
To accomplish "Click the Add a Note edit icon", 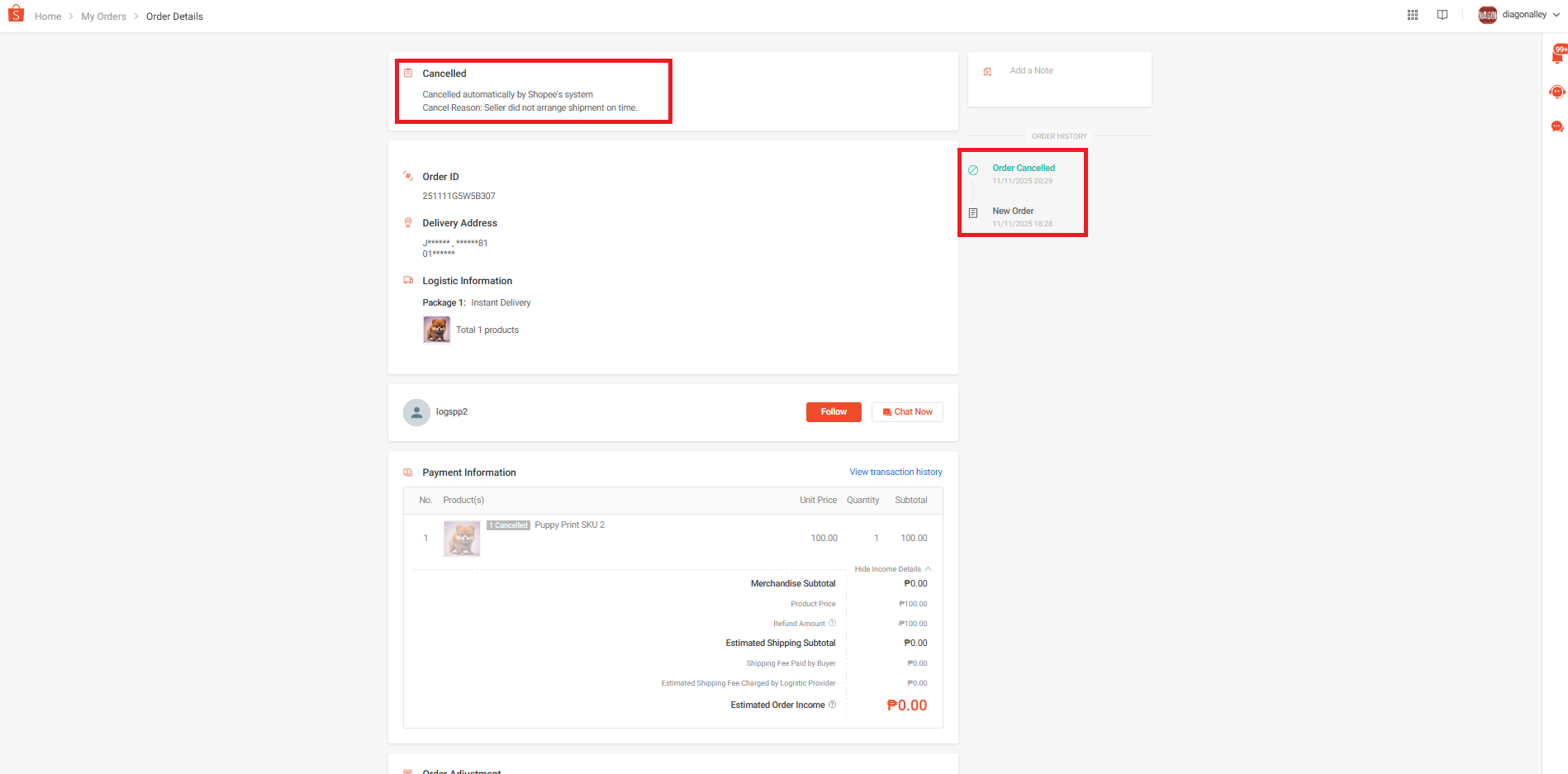I will 987,72.
